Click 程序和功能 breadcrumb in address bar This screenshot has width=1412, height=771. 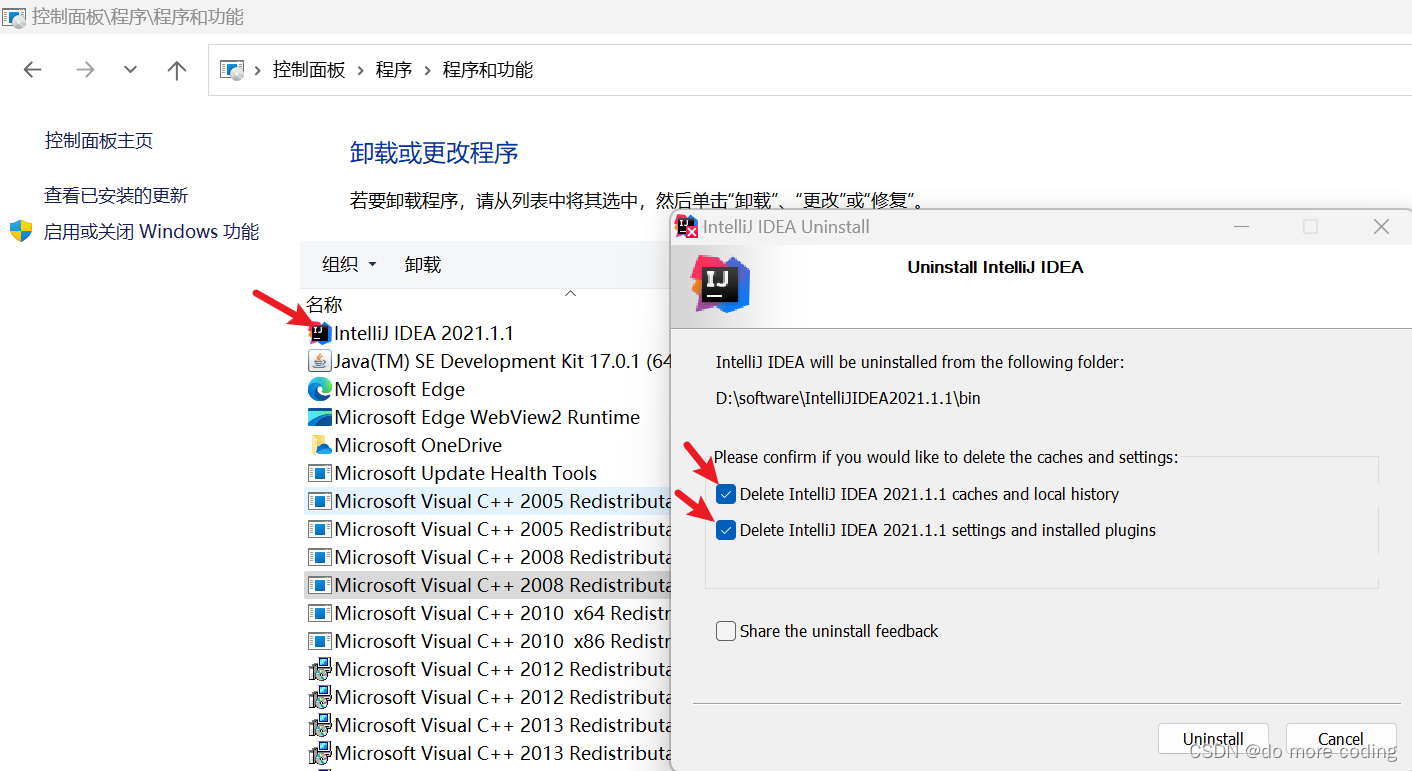(488, 70)
